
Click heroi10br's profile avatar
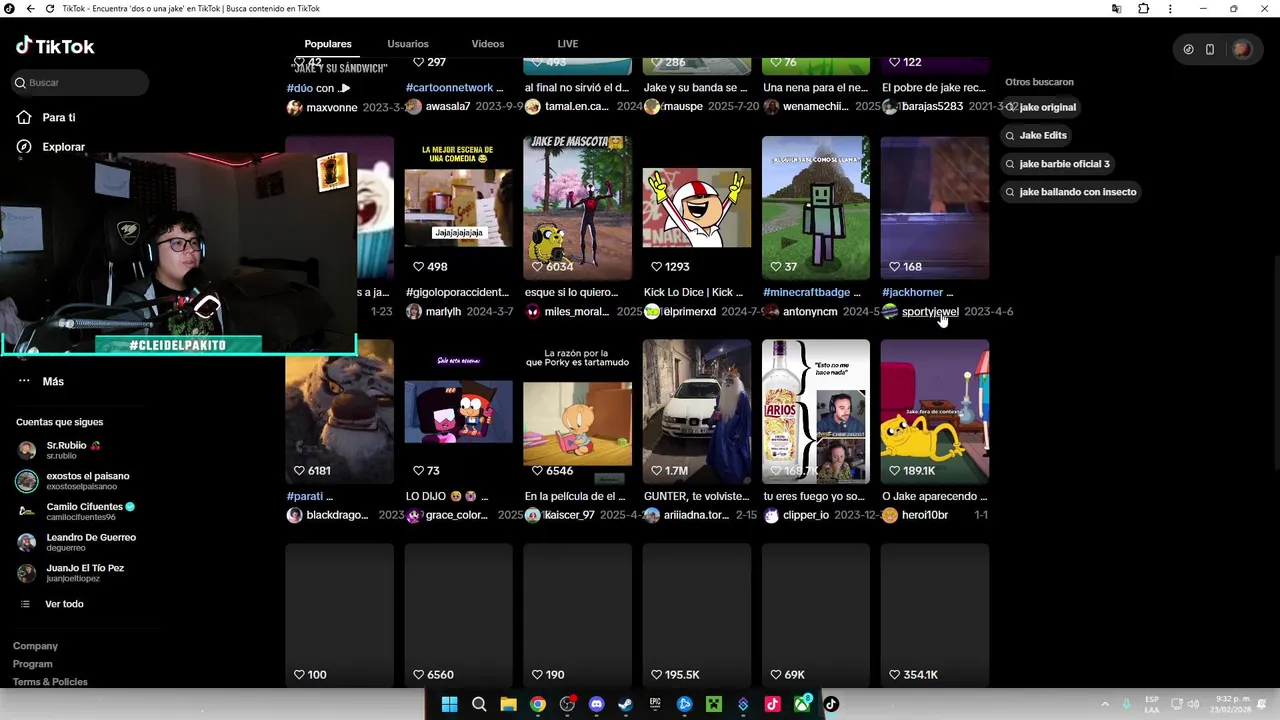(889, 515)
